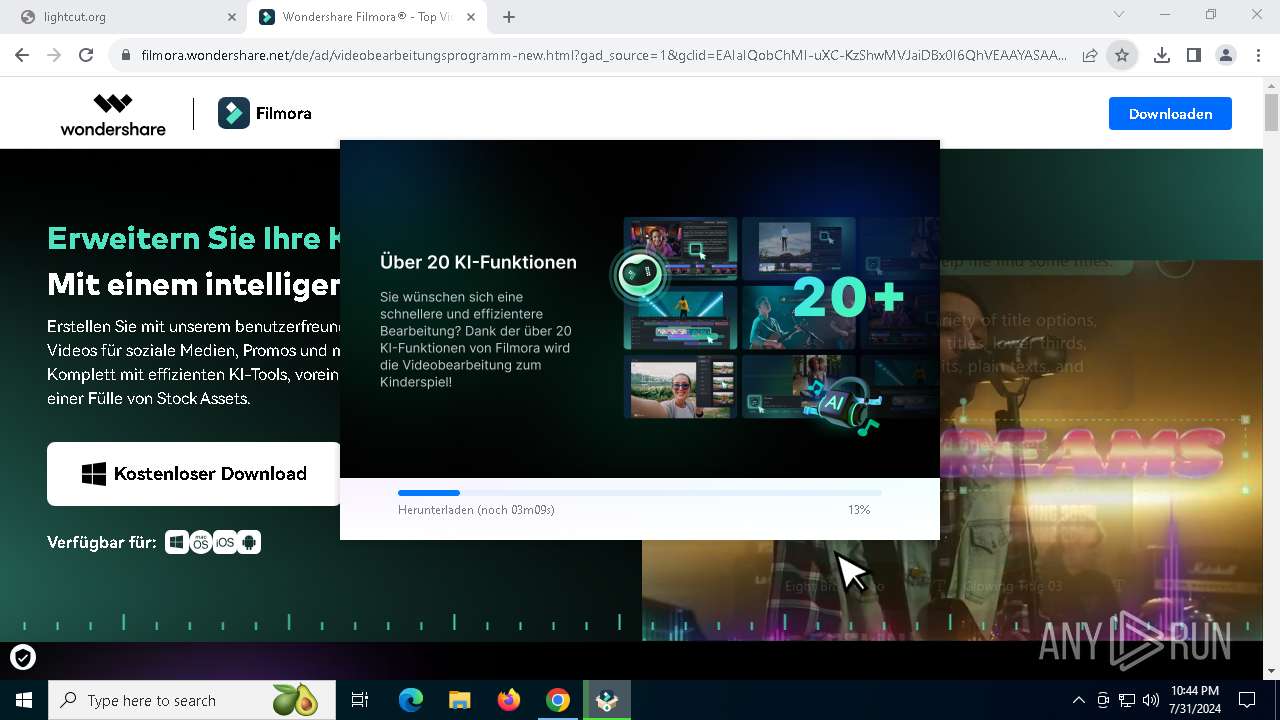Open the volume control tray icon
1280x720 pixels.
[1151, 700]
